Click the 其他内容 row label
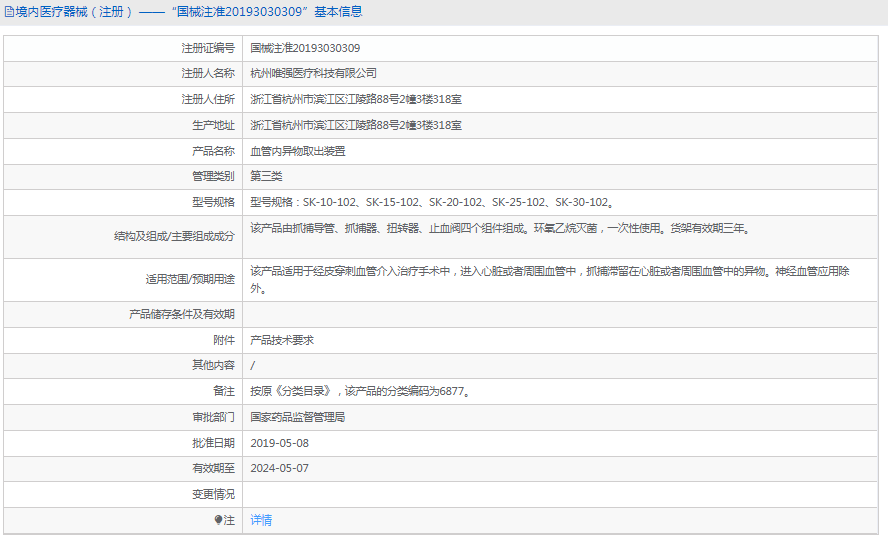This screenshot has height=544, width=888. (x=213, y=365)
